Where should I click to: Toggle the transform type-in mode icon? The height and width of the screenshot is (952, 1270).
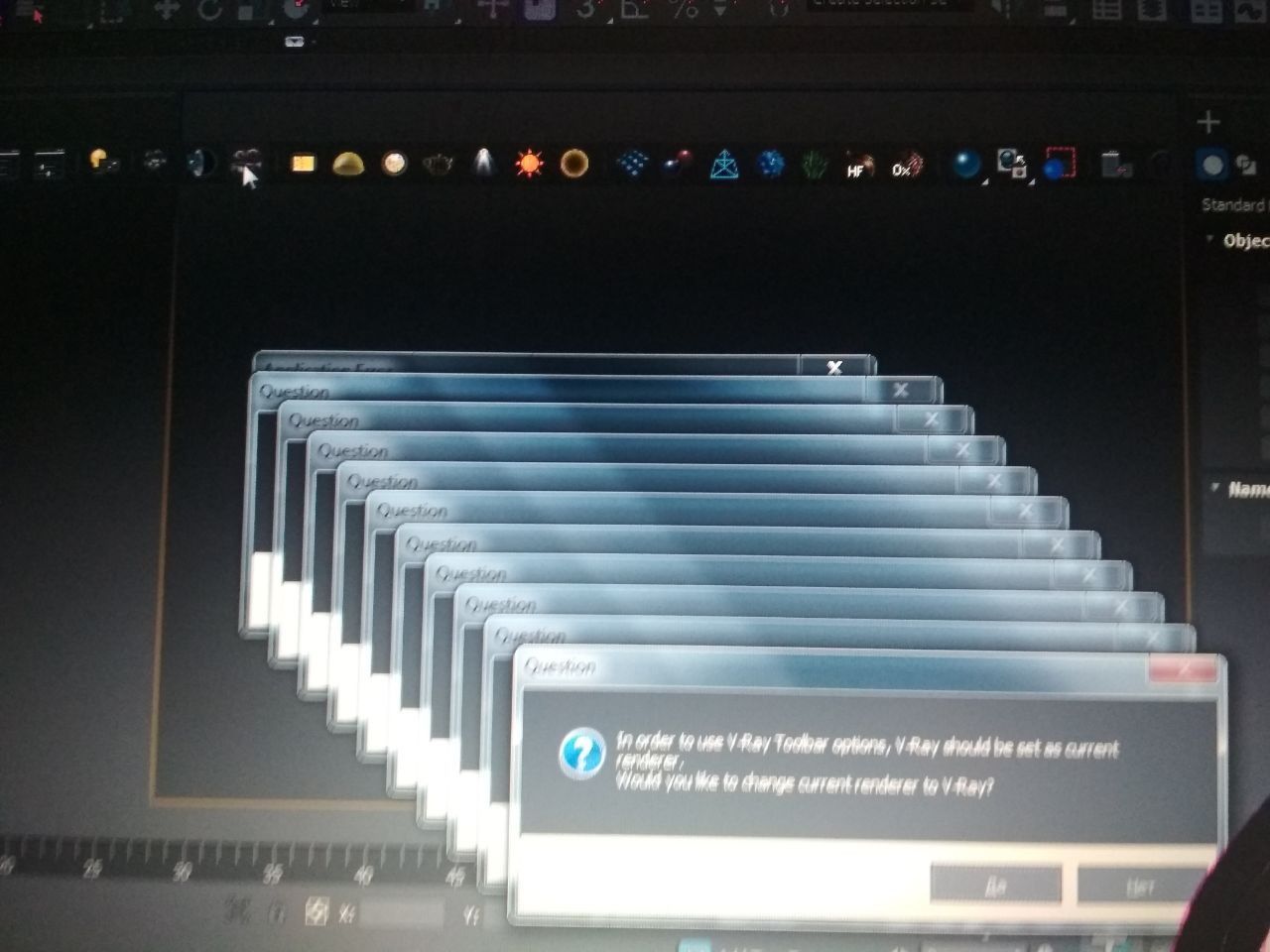317,910
